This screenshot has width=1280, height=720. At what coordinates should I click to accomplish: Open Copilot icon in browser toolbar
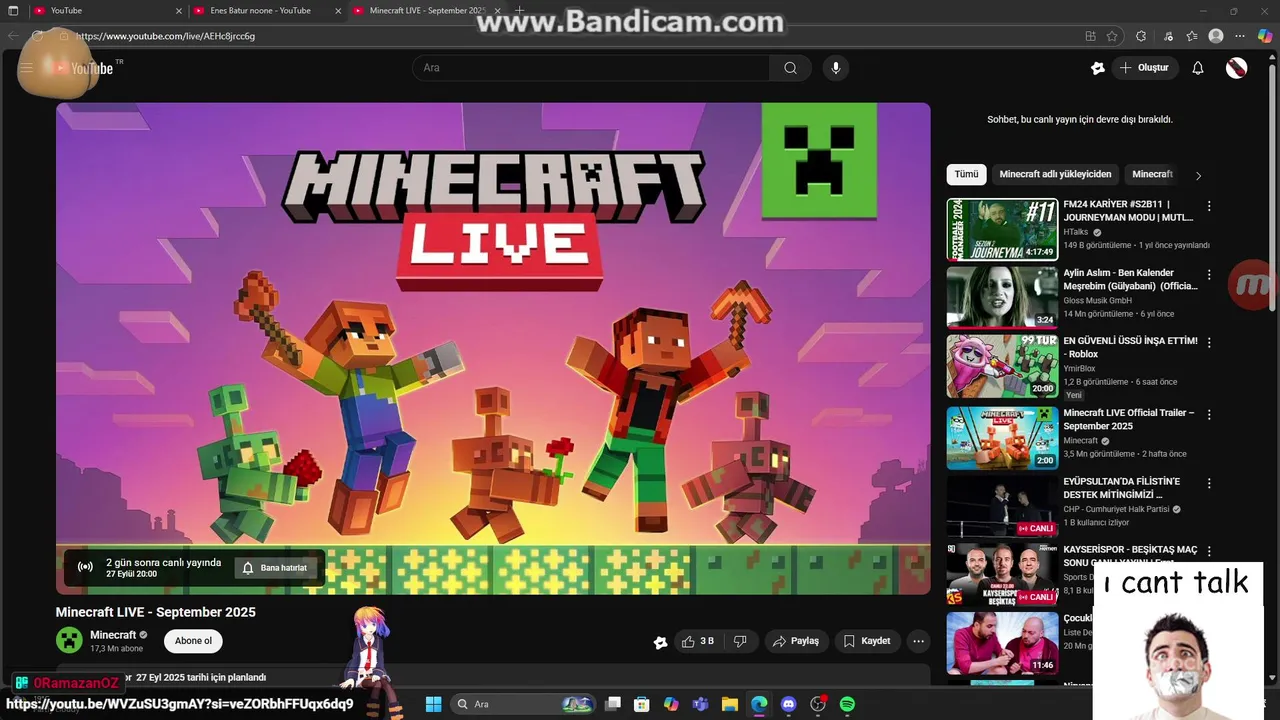[1264, 36]
